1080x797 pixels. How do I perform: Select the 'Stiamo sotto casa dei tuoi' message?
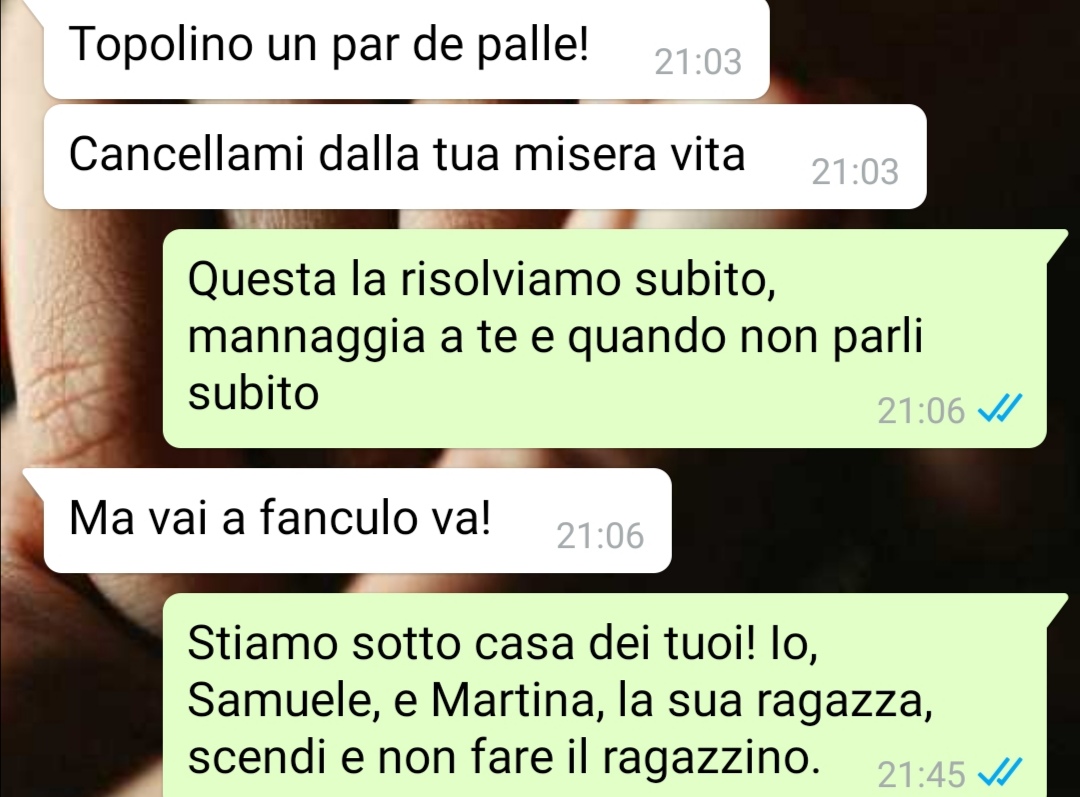(x=605, y=696)
